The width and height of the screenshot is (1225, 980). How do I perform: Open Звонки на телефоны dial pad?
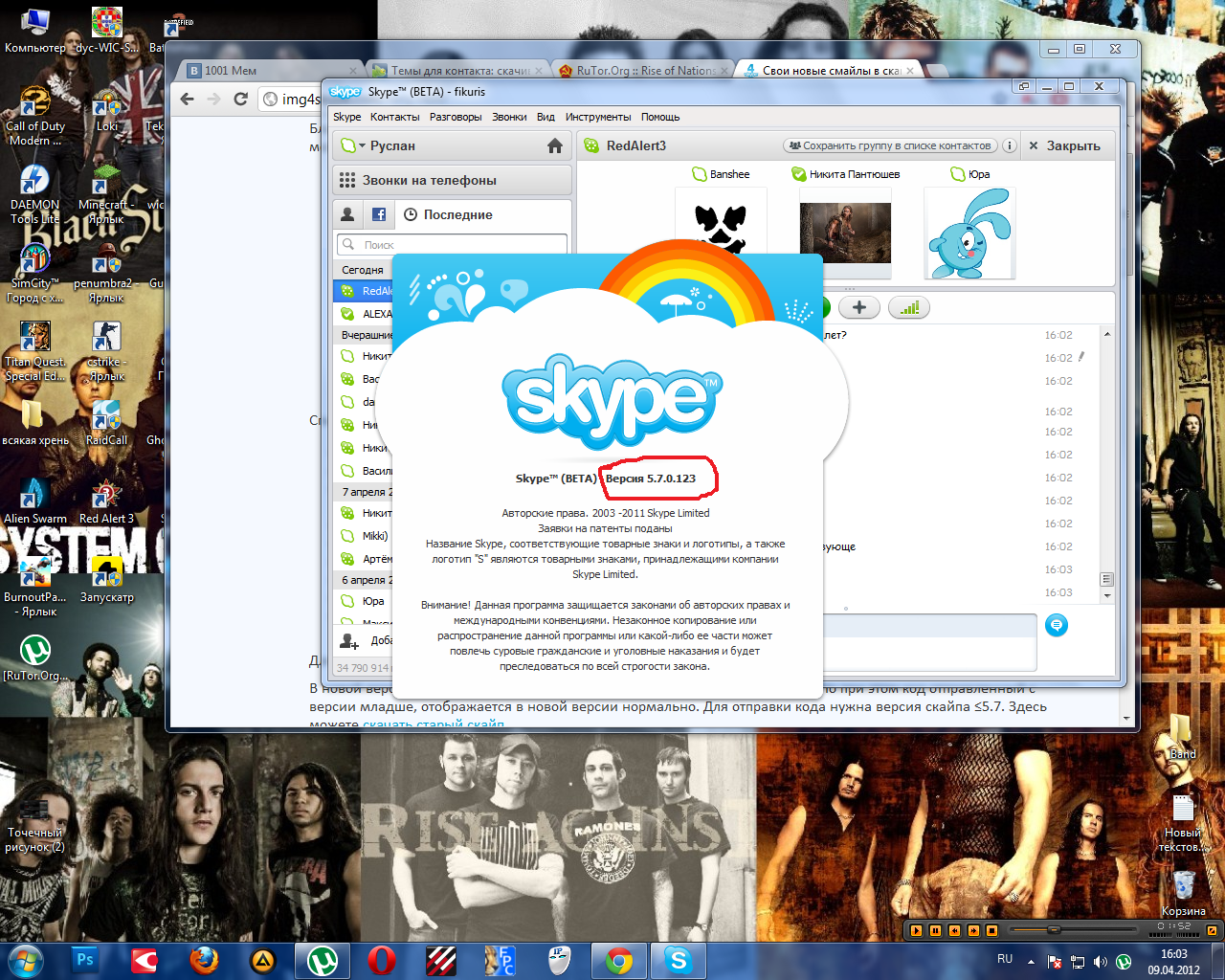pos(452,180)
